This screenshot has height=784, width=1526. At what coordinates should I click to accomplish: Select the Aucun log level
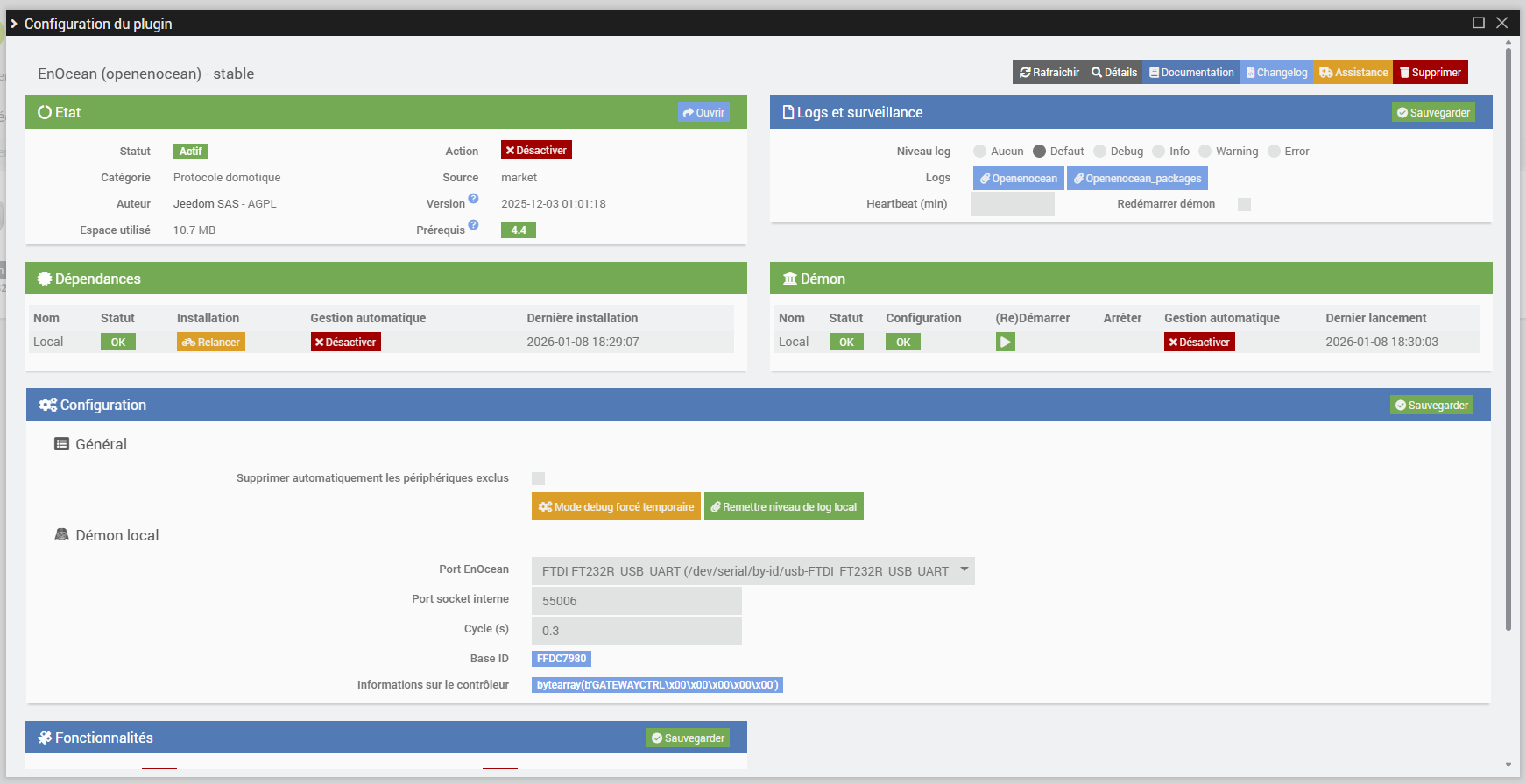(980, 152)
